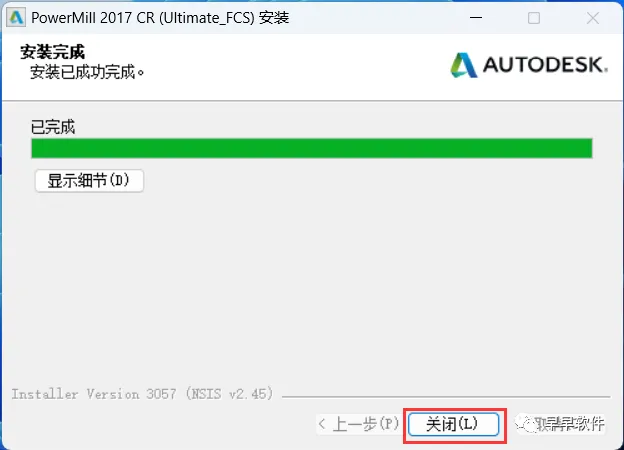Click the watermark text ending in 软件

coord(570,424)
